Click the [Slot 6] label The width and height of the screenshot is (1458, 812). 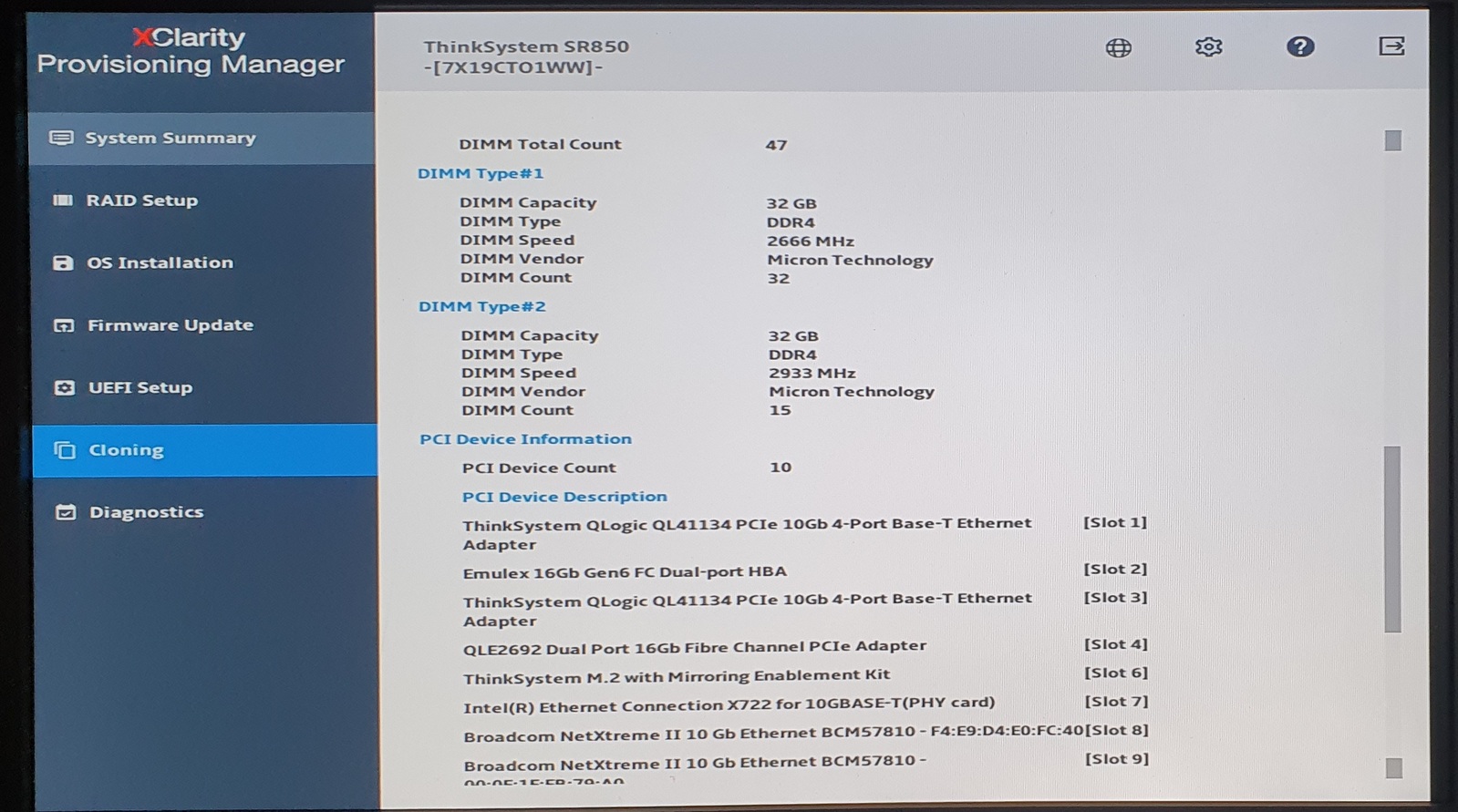[1116, 673]
